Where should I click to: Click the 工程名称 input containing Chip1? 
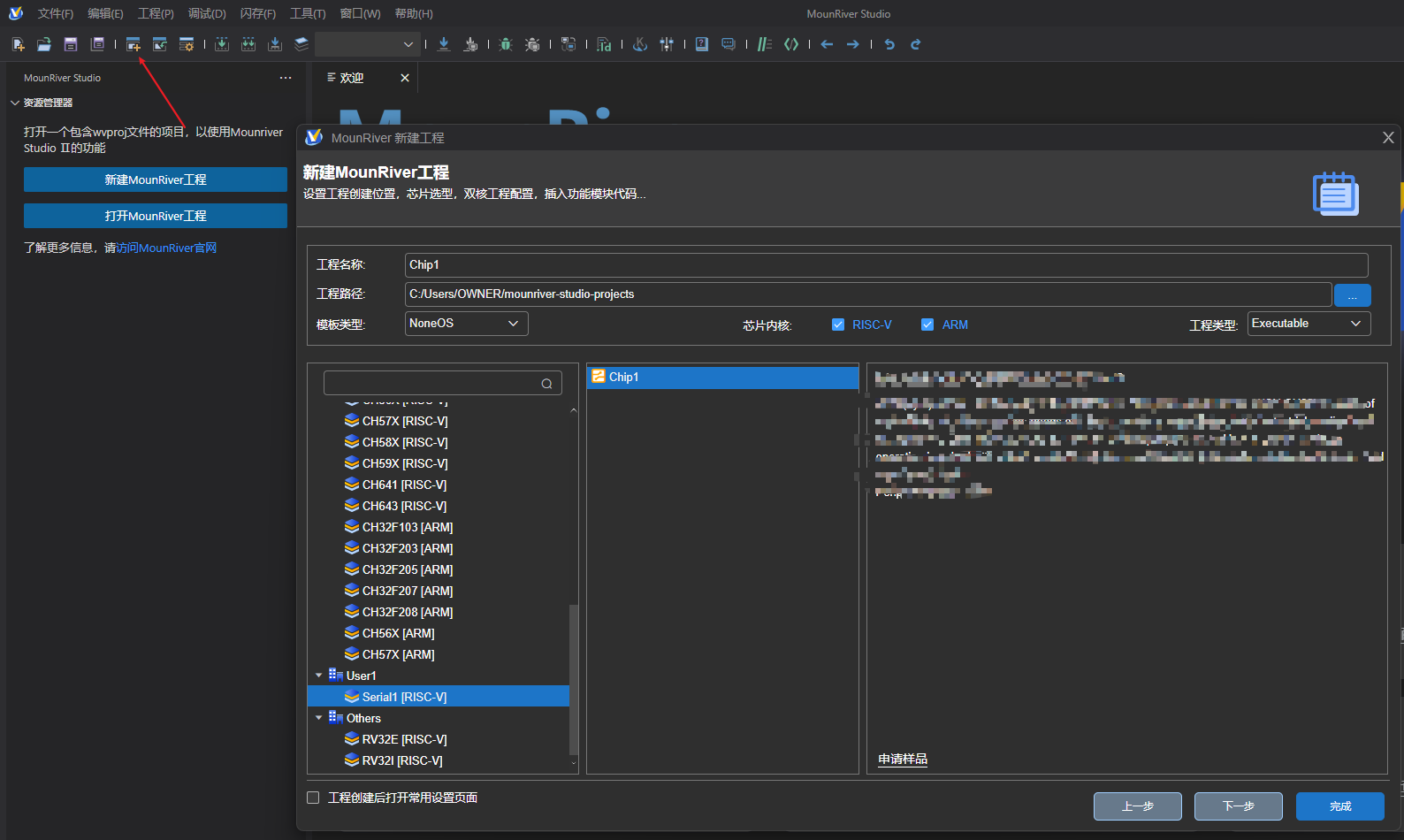click(887, 265)
